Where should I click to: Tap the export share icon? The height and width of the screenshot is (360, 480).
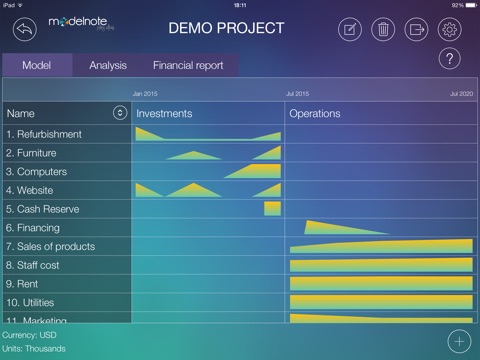[416, 30]
